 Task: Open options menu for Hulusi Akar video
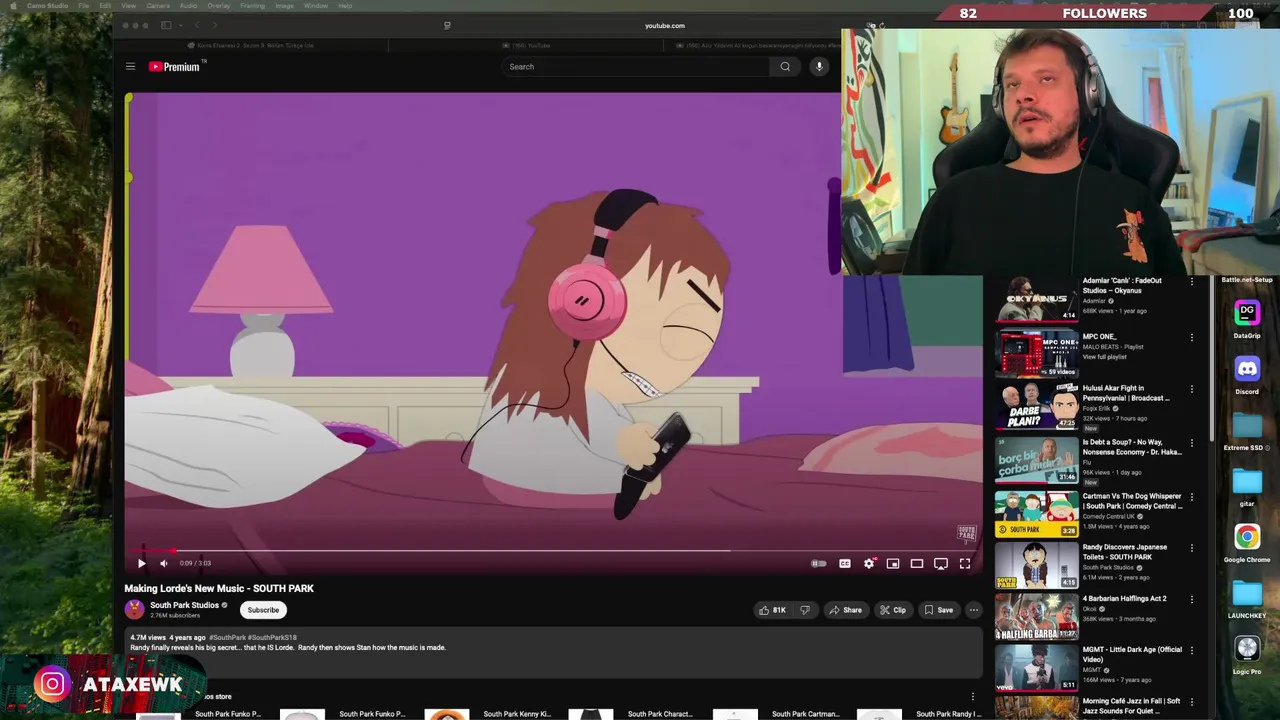click(x=1191, y=389)
